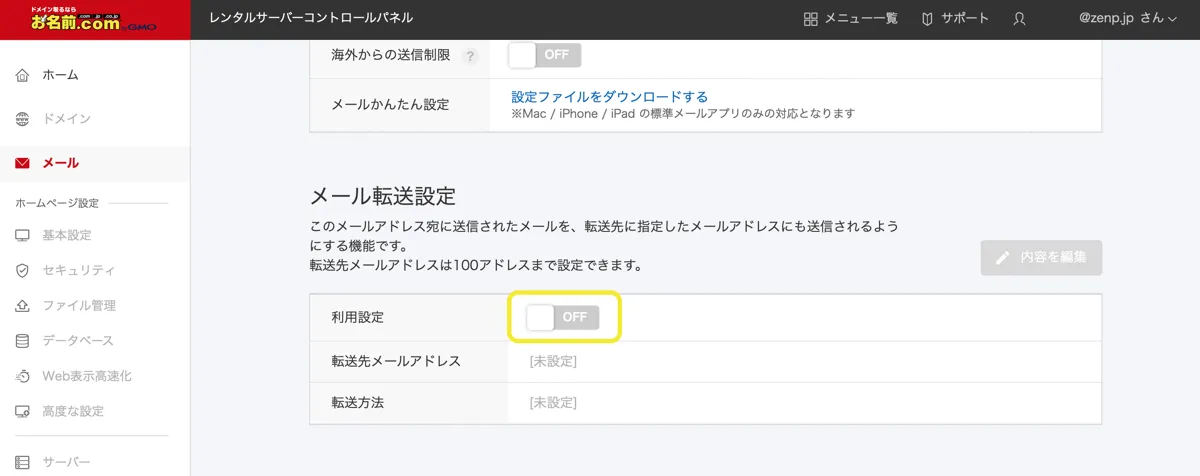Image resolution: width=1200 pixels, height=476 pixels.
Task: Click 設定ファイルをダウンロードする link
Action: [x=609, y=97]
